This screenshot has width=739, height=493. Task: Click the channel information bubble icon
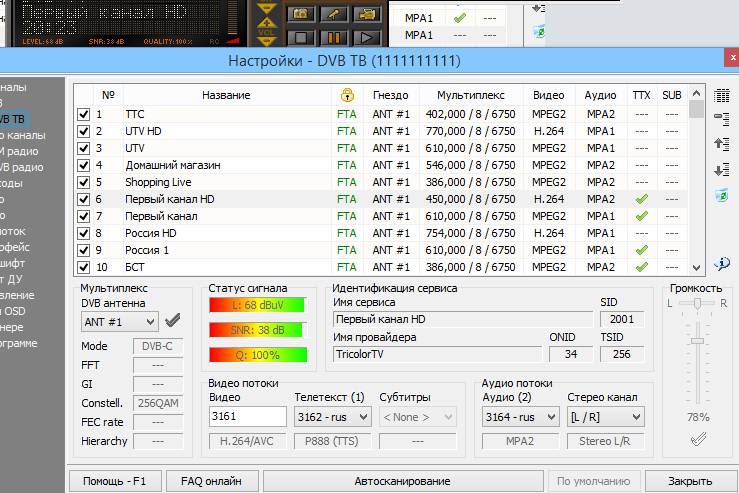coord(722,263)
